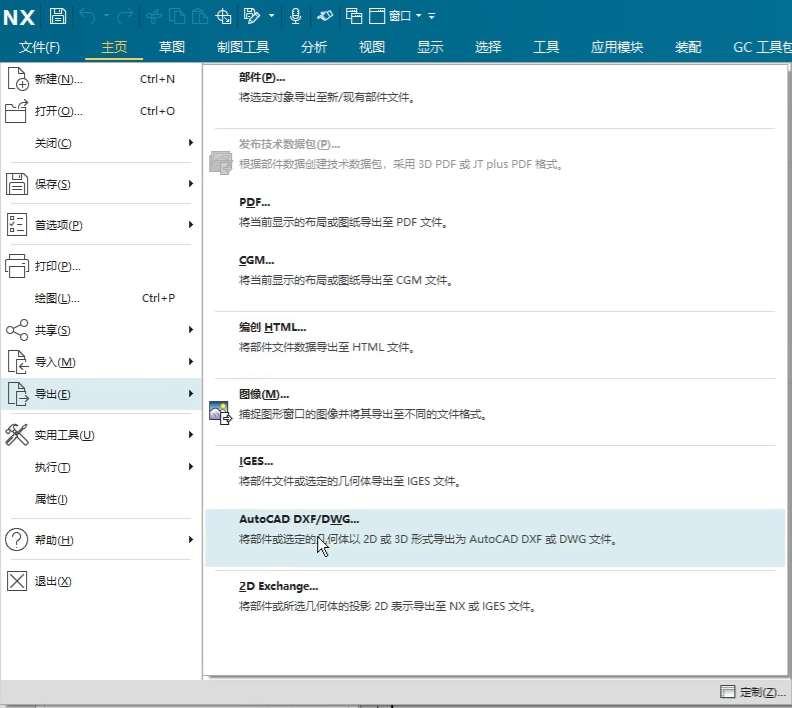Click the disk-with-pencil toolbar icon

pyautogui.click(x=252, y=16)
